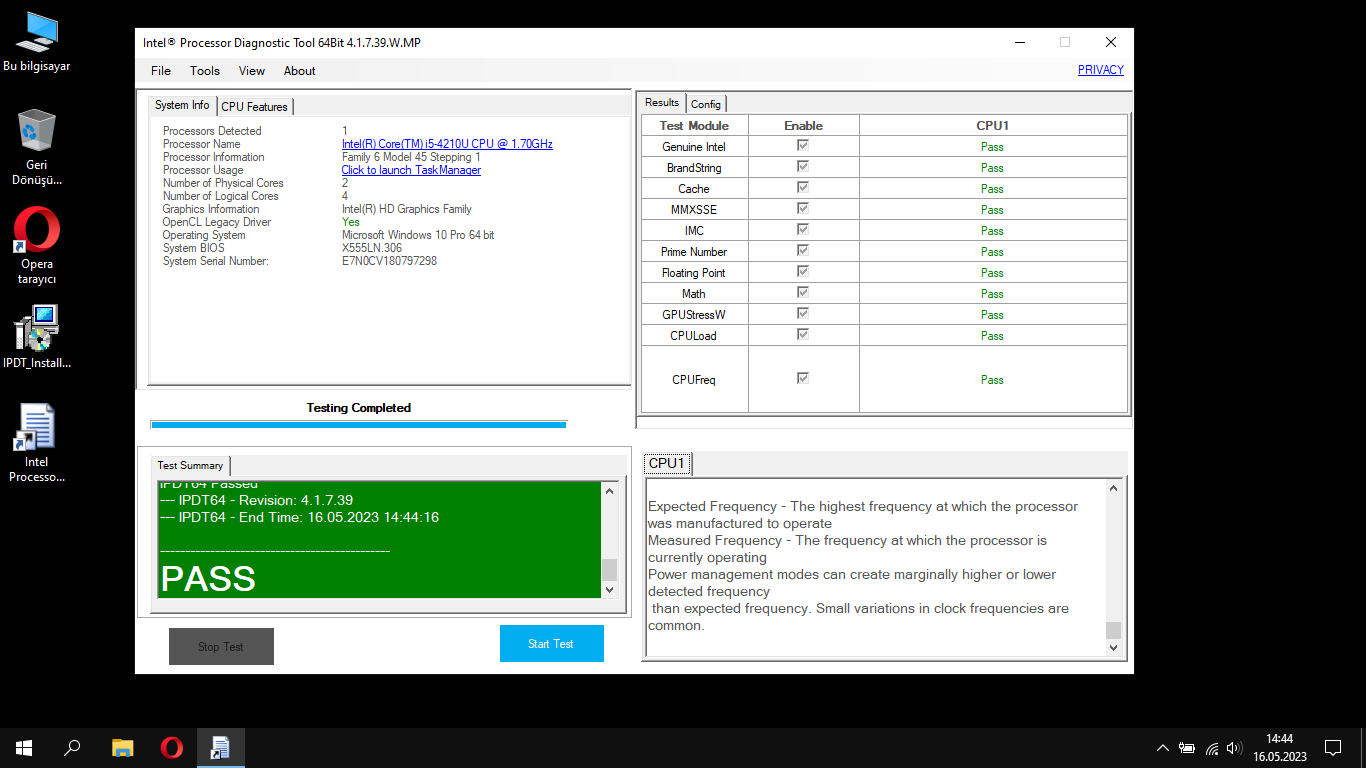Click the Test Module column header
Screen dimensions: 1366x768
click(694, 125)
